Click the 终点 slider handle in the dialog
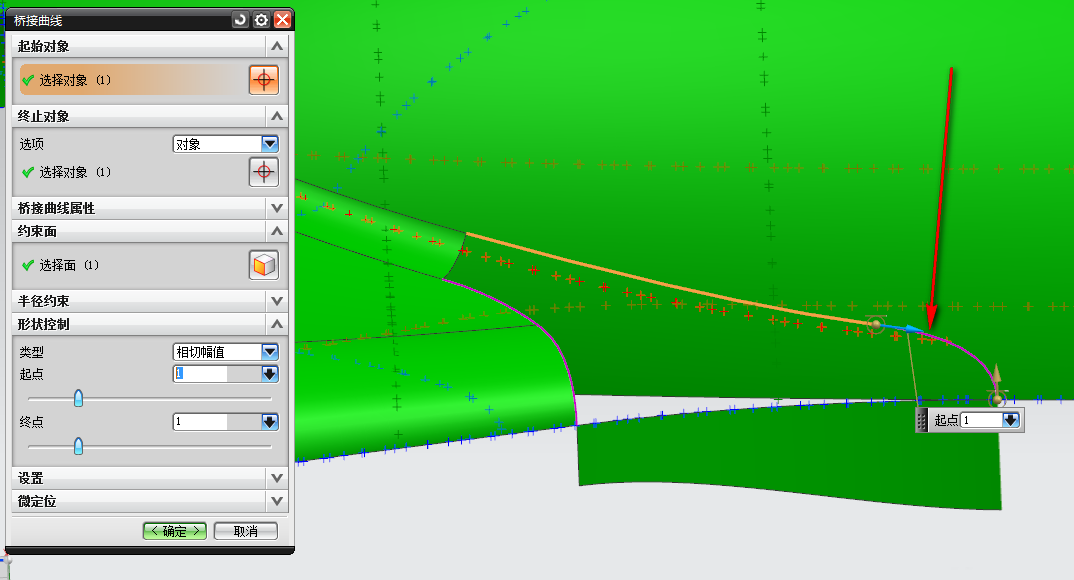Viewport: 1074px width, 580px height. 78,446
